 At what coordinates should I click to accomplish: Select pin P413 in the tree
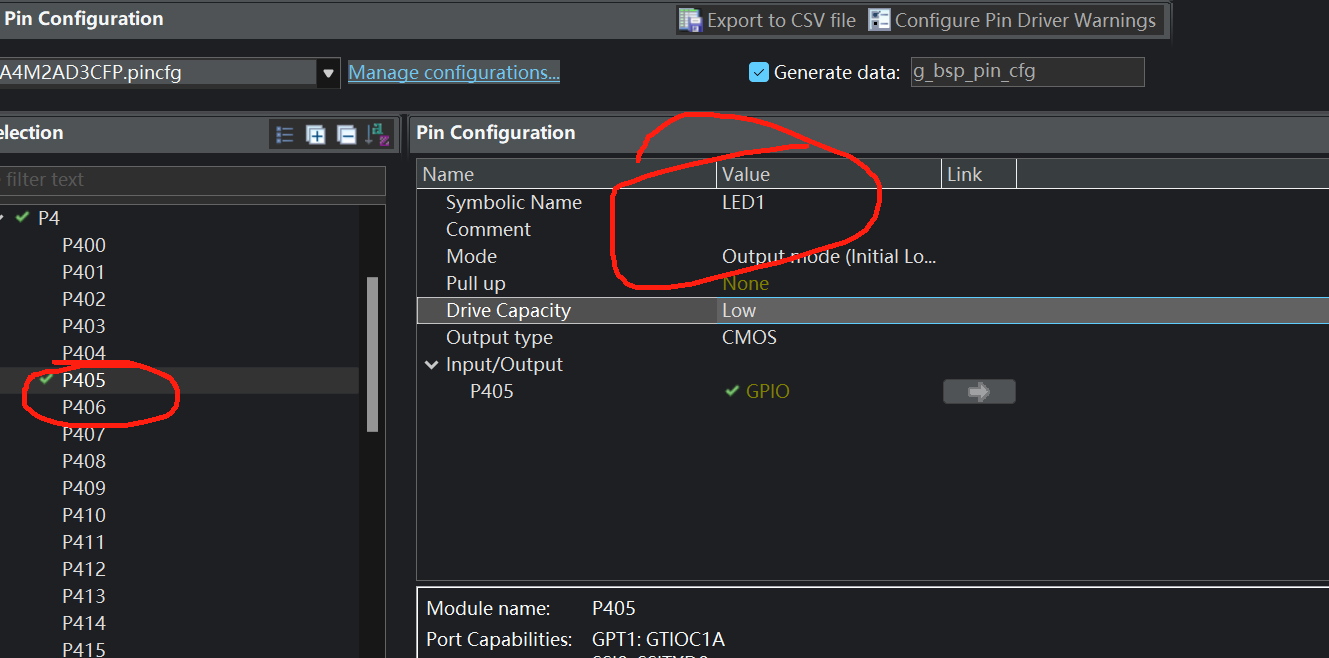(x=84, y=596)
